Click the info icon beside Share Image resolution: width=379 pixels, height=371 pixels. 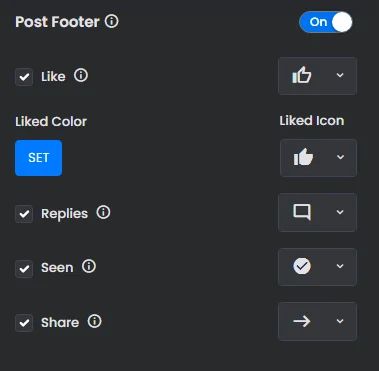pos(94,322)
